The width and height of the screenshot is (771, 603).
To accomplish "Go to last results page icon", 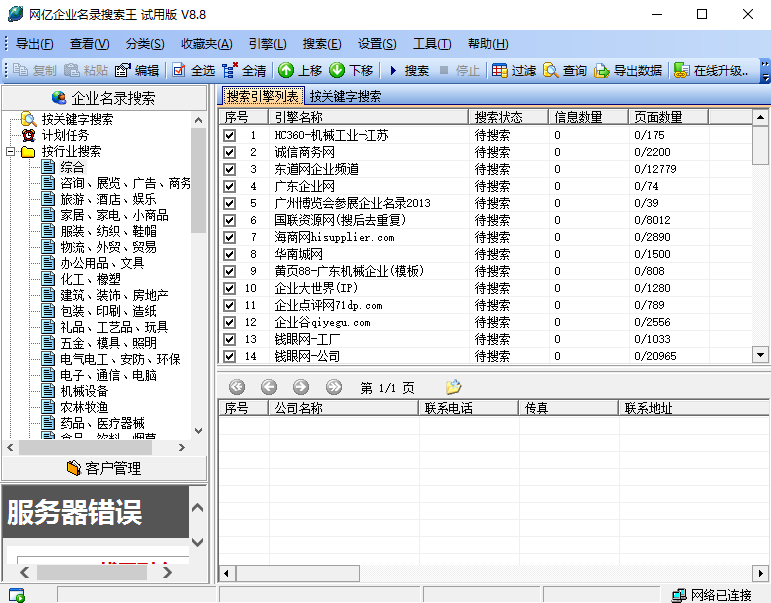I will 333,388.
